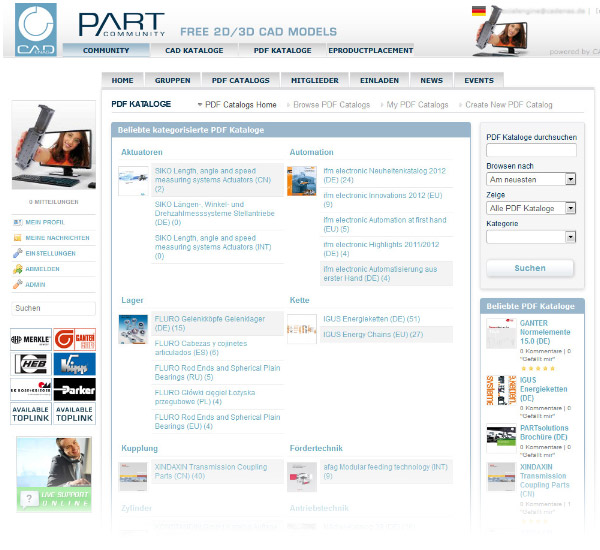Image resolution: width=600 pixels, height=550 pixels.
Task: Open the afag thumbnail under Fördertechnik
Action: tap(302, 477)
